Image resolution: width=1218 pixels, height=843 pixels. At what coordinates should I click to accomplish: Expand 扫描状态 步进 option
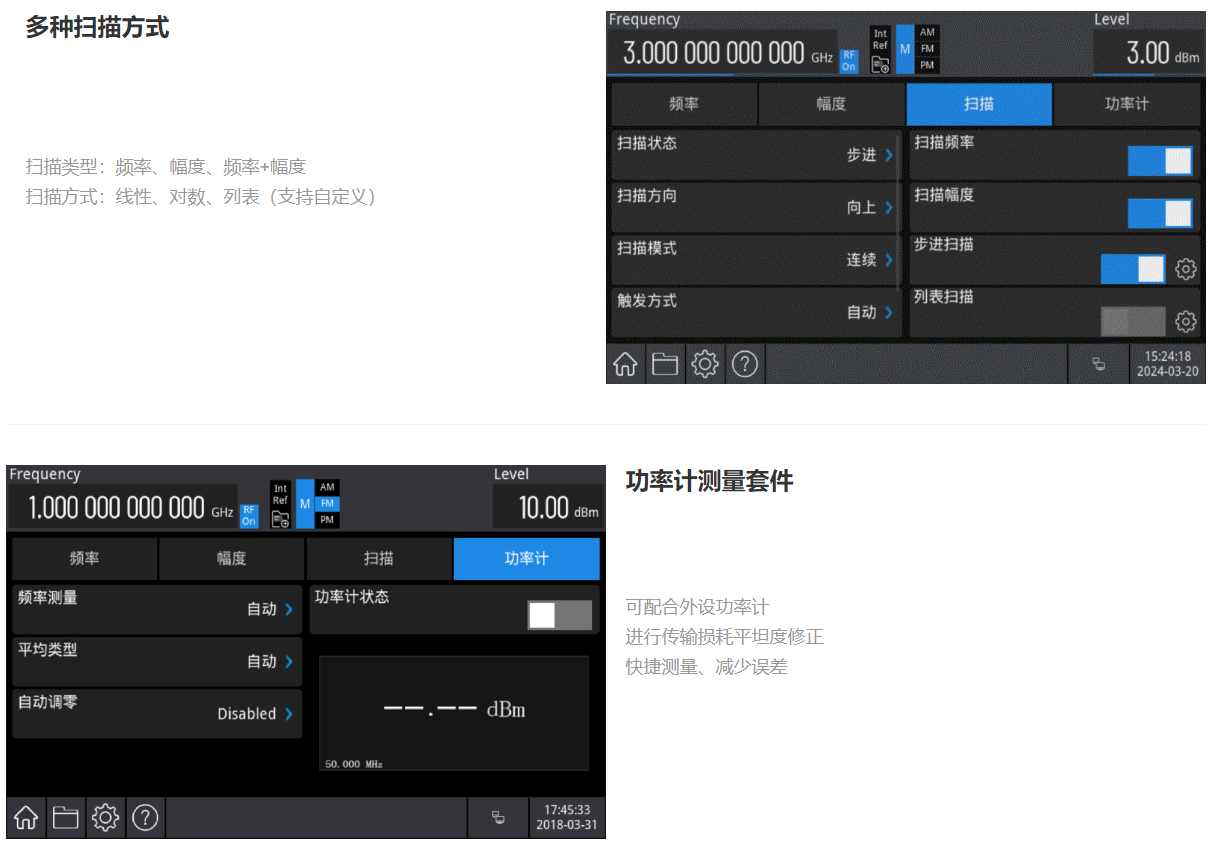click(755, 155)
